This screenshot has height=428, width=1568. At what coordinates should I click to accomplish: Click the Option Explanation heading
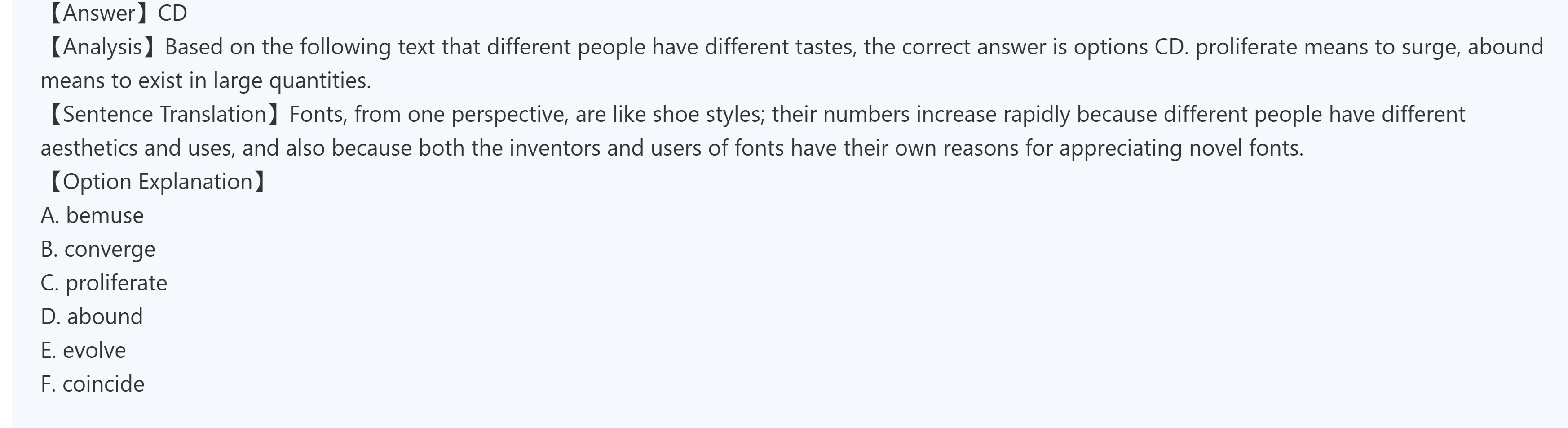(156, 182)
